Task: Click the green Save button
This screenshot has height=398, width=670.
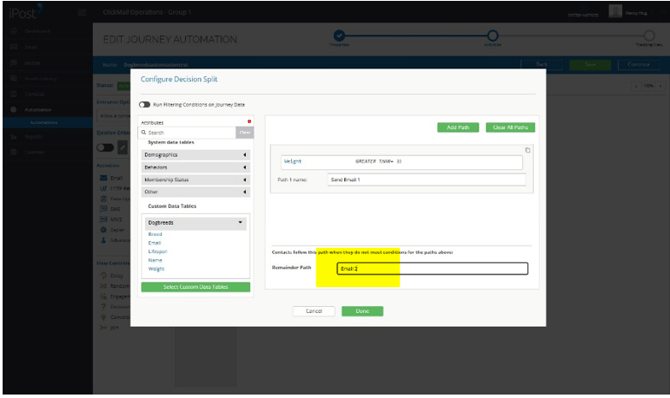Action: point(590,65)
